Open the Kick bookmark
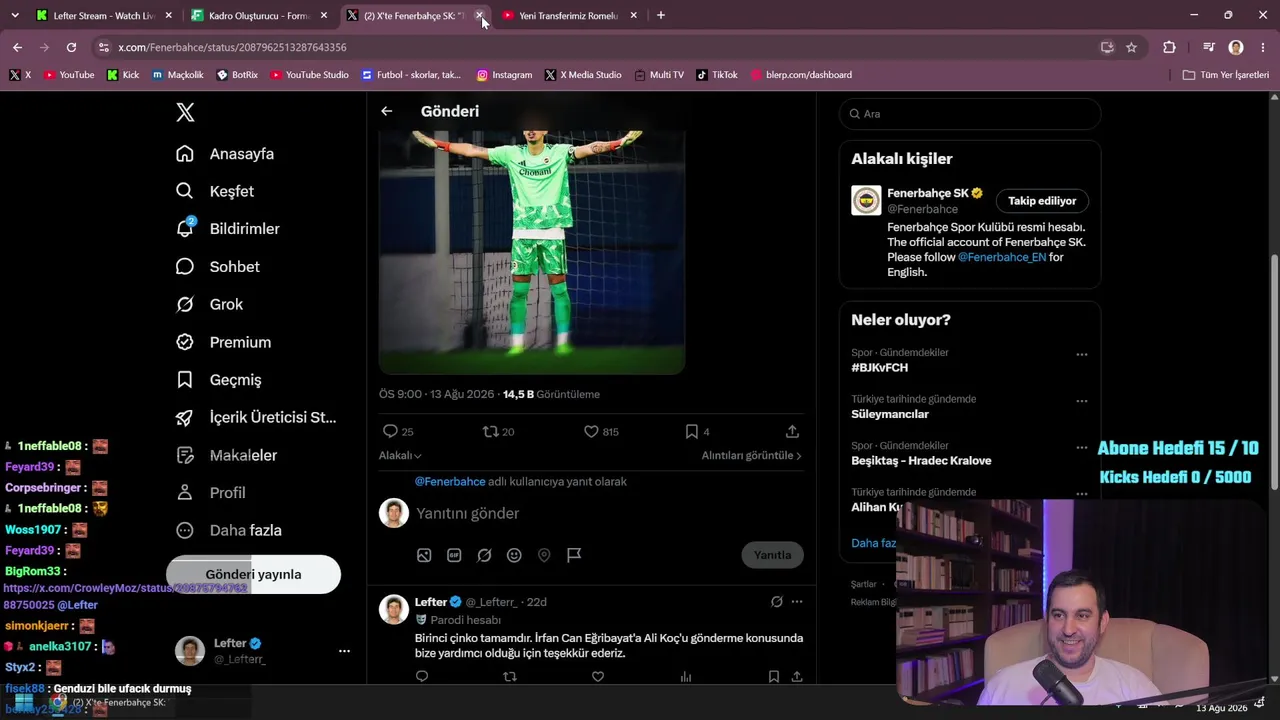This screenshot has width=1280, height=720. (123, 75)
